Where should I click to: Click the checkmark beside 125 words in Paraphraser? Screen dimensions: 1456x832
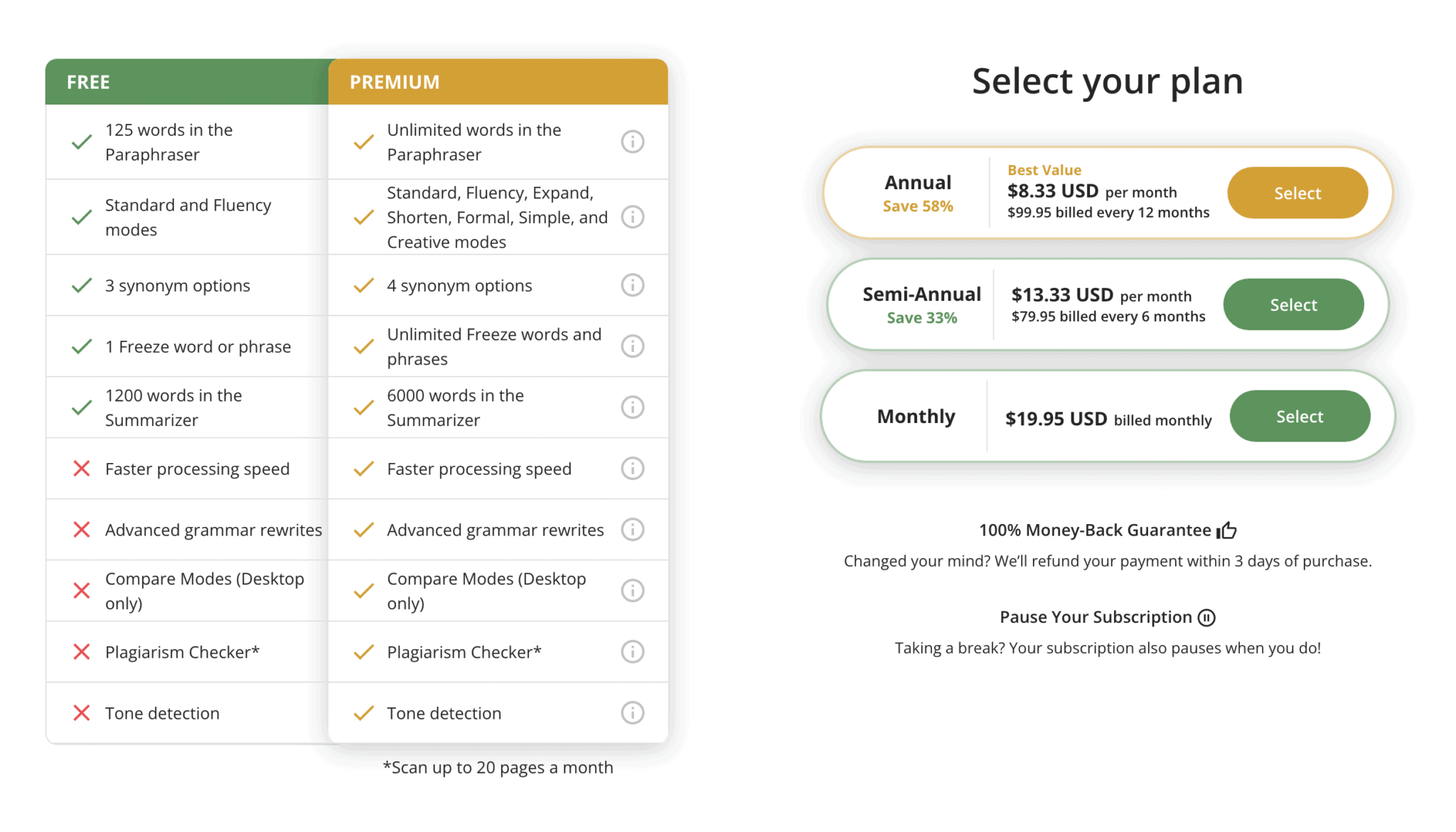[x=81, y=142]
